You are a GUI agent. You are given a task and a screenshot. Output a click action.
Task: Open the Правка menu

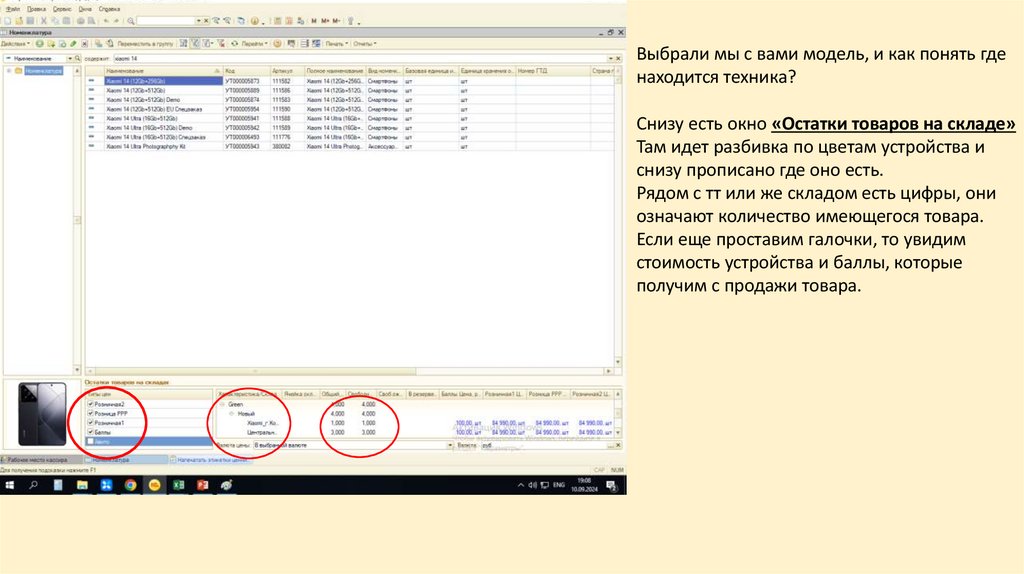37,9
